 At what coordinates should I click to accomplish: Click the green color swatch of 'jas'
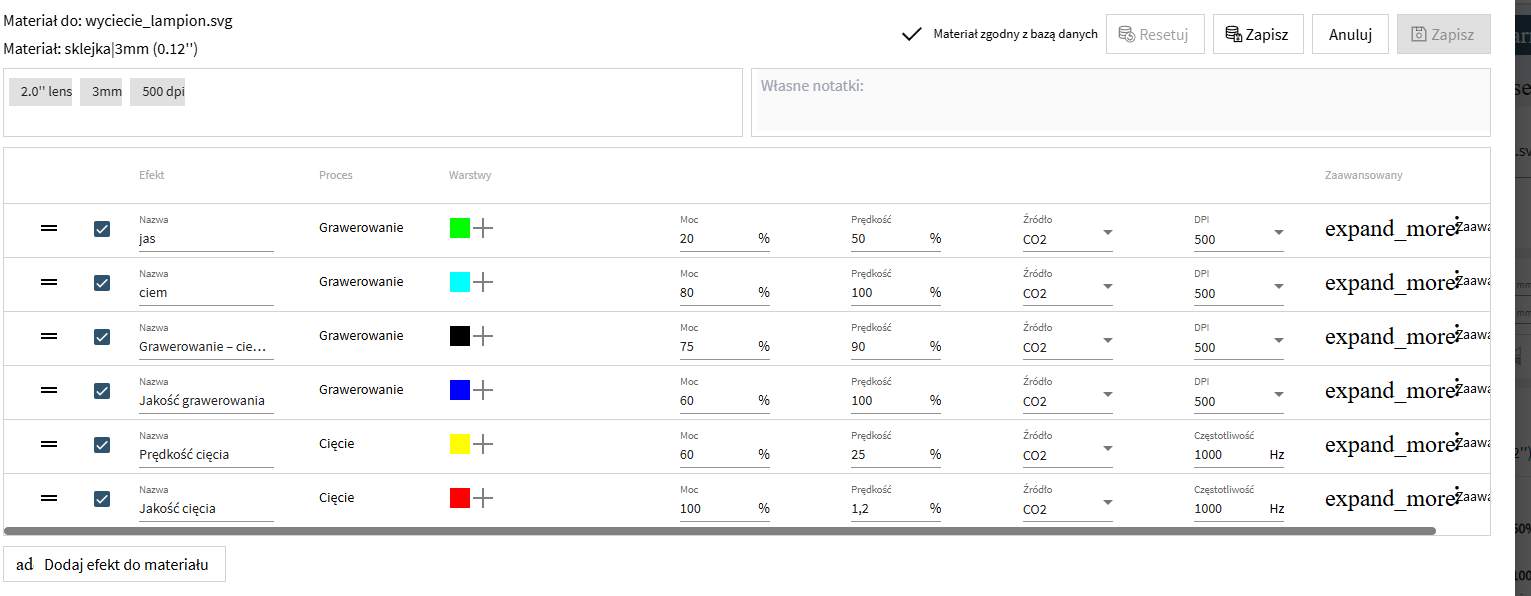(x=460, y=228)
